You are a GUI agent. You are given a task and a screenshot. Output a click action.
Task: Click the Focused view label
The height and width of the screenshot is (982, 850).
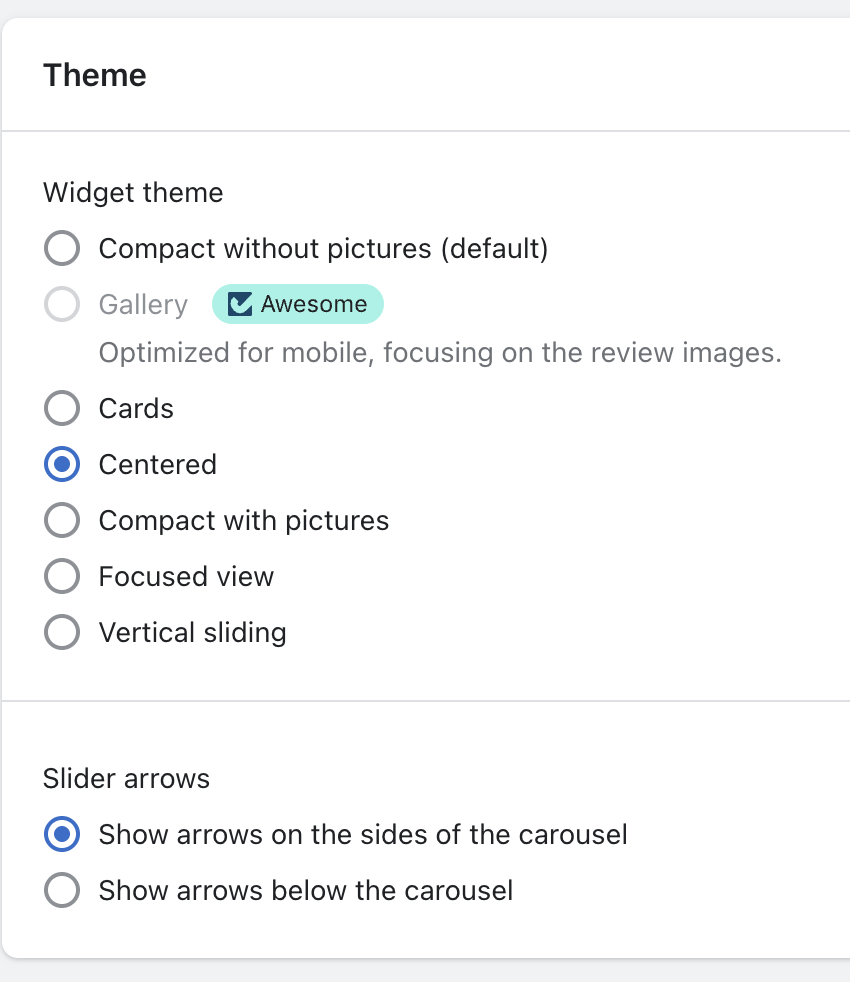[x=186, y=577]
